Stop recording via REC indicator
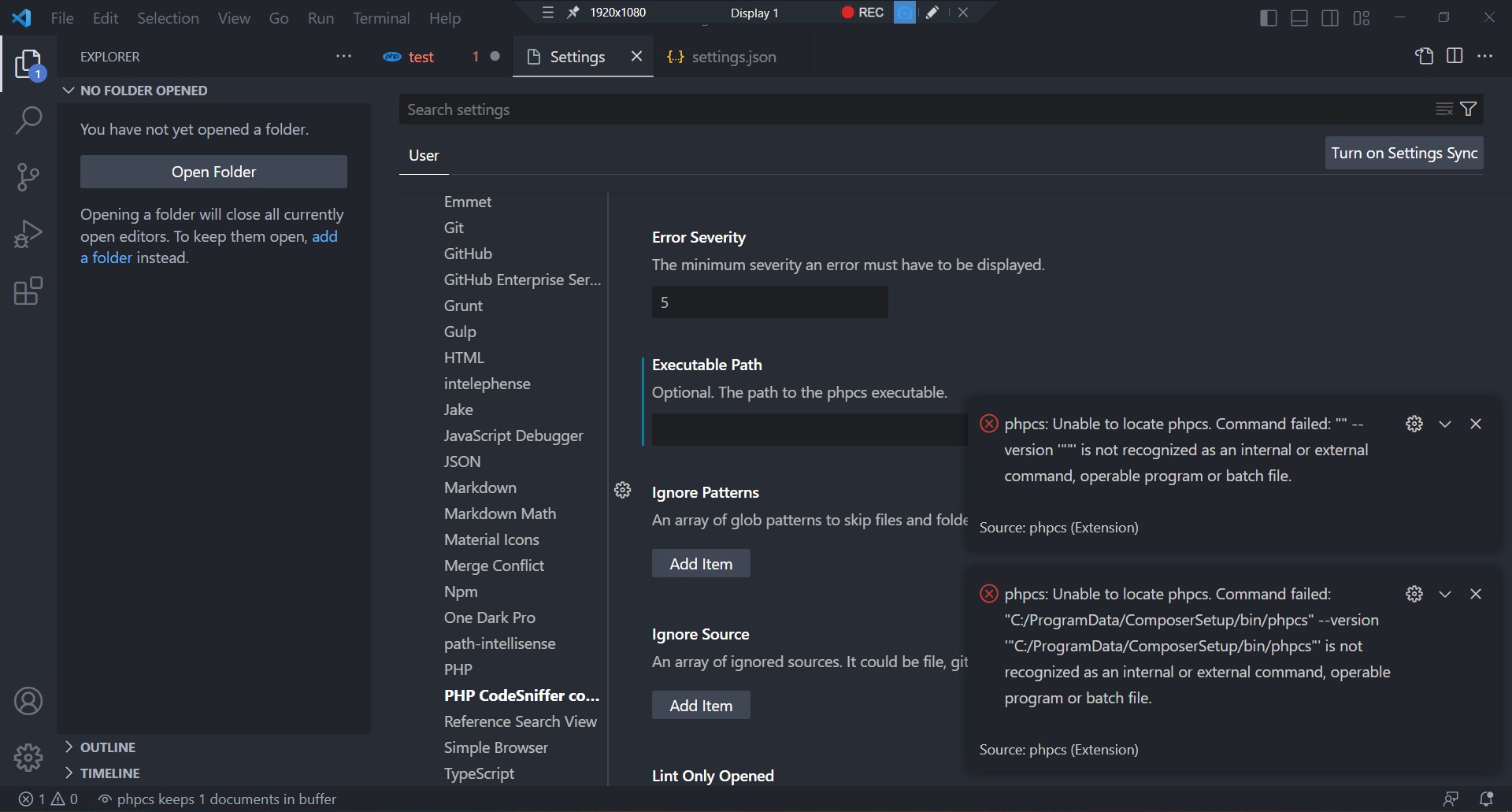 (x=862, y=13)
